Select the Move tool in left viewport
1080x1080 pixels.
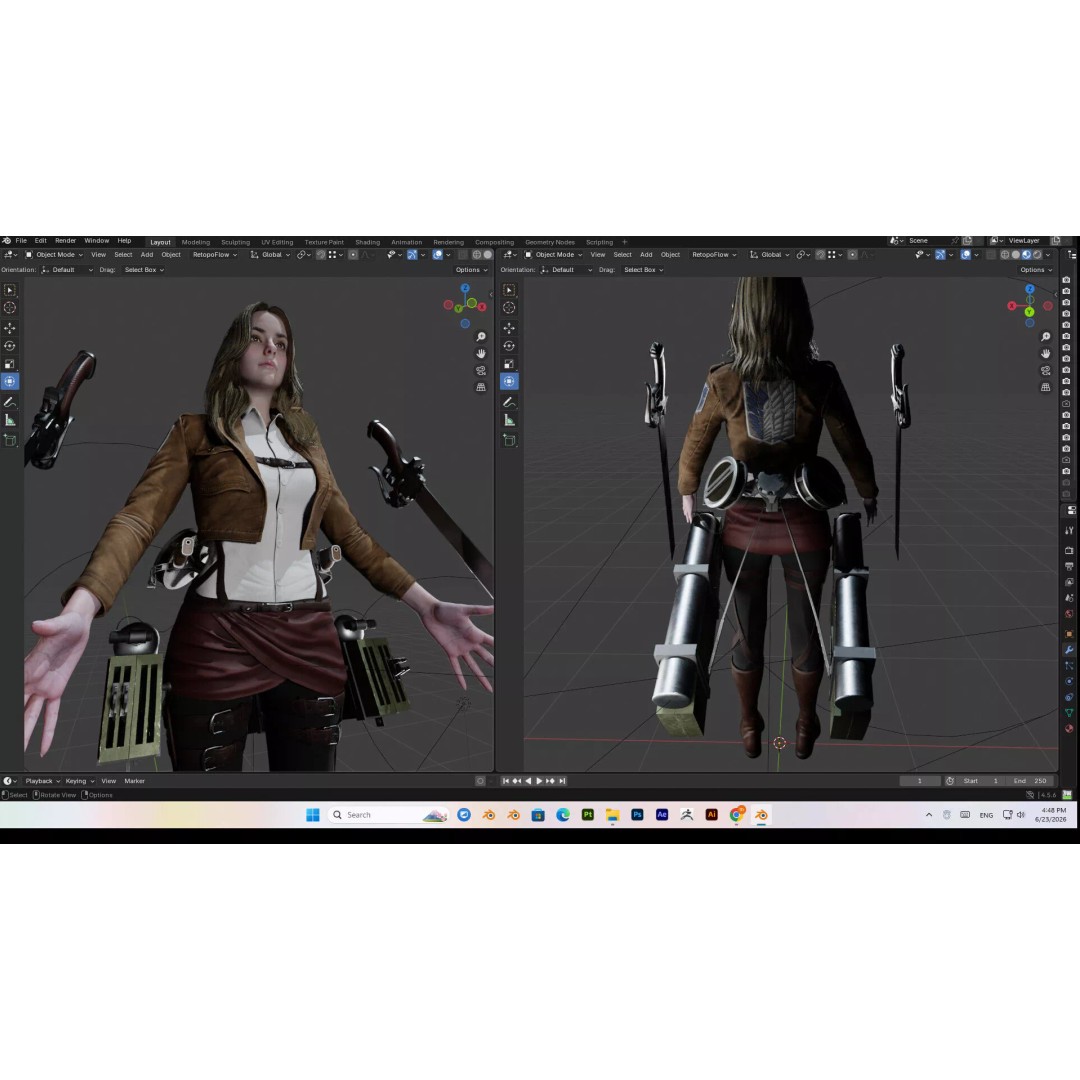10,329
